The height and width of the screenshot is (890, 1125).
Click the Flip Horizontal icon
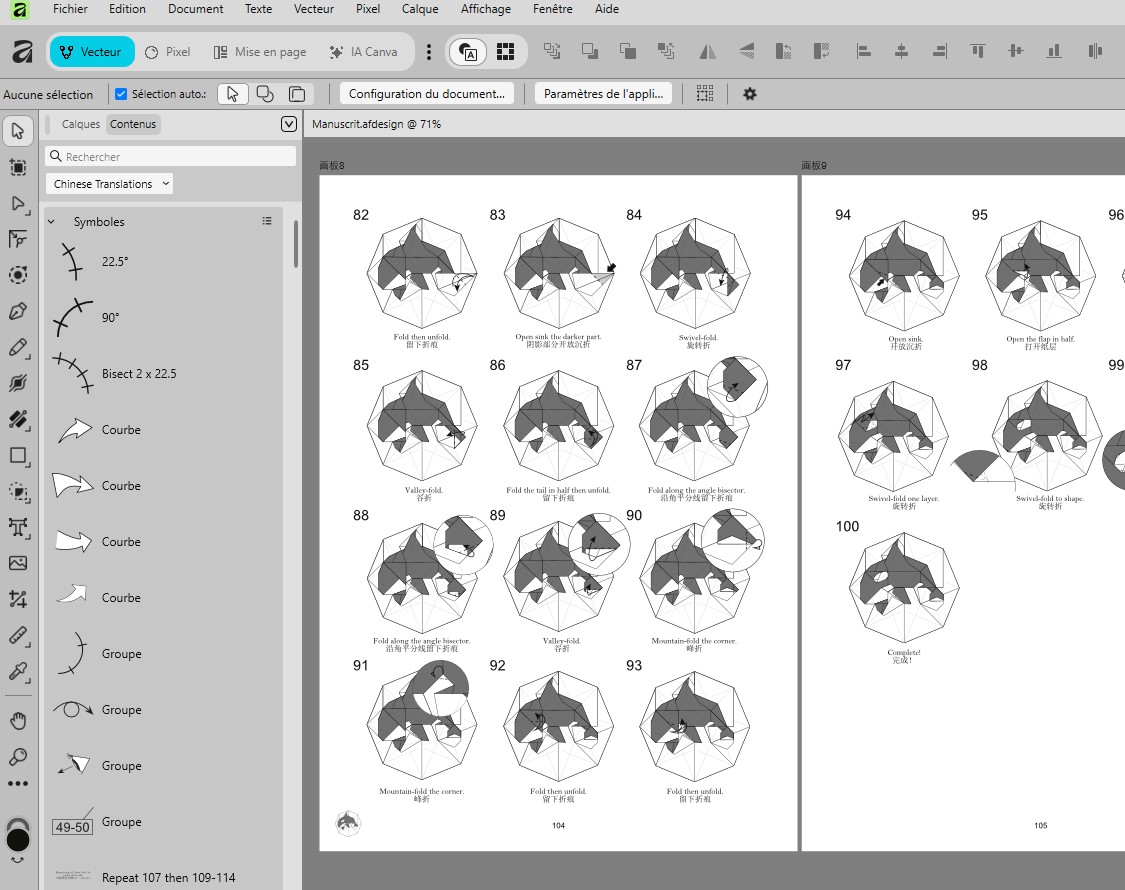[x=707, y=51]
